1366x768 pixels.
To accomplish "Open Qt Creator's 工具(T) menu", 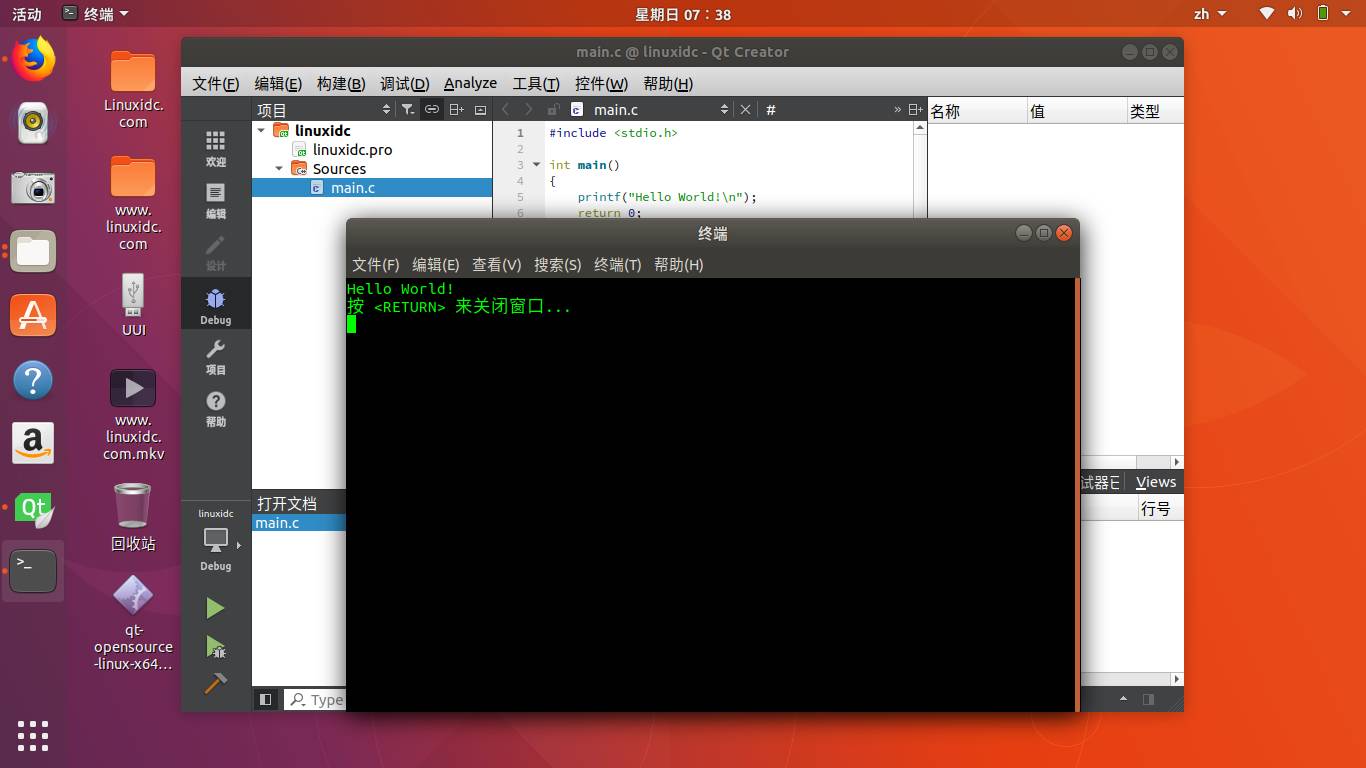I will 536,83.
